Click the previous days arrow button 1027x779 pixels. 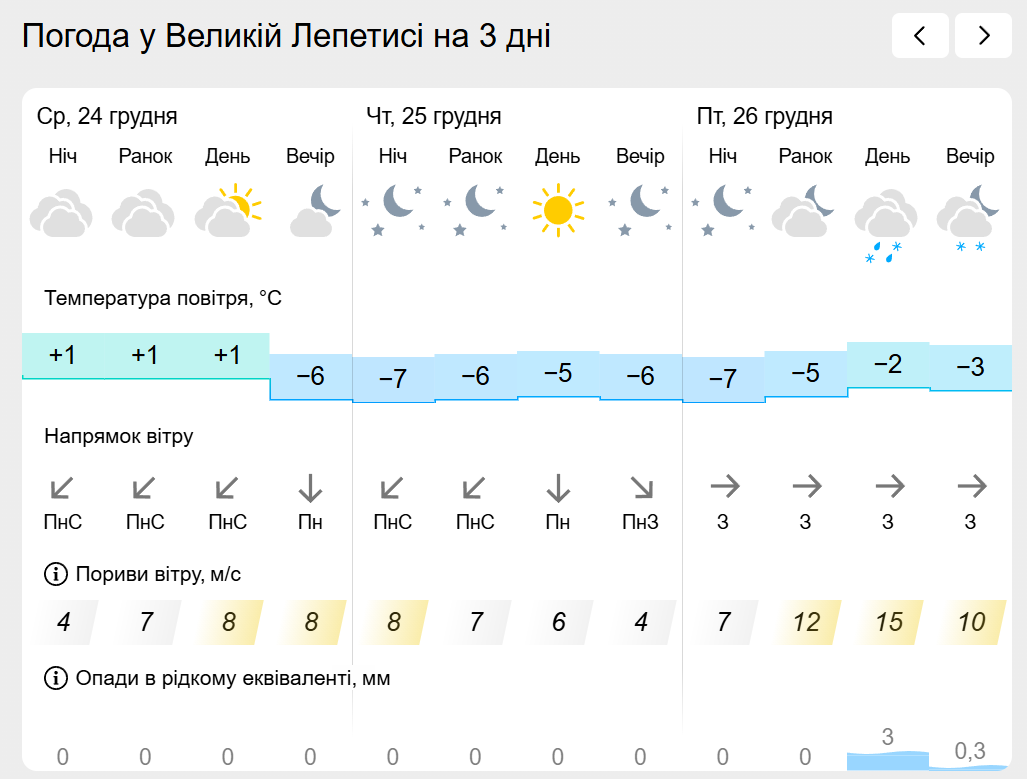click(919, 36)
